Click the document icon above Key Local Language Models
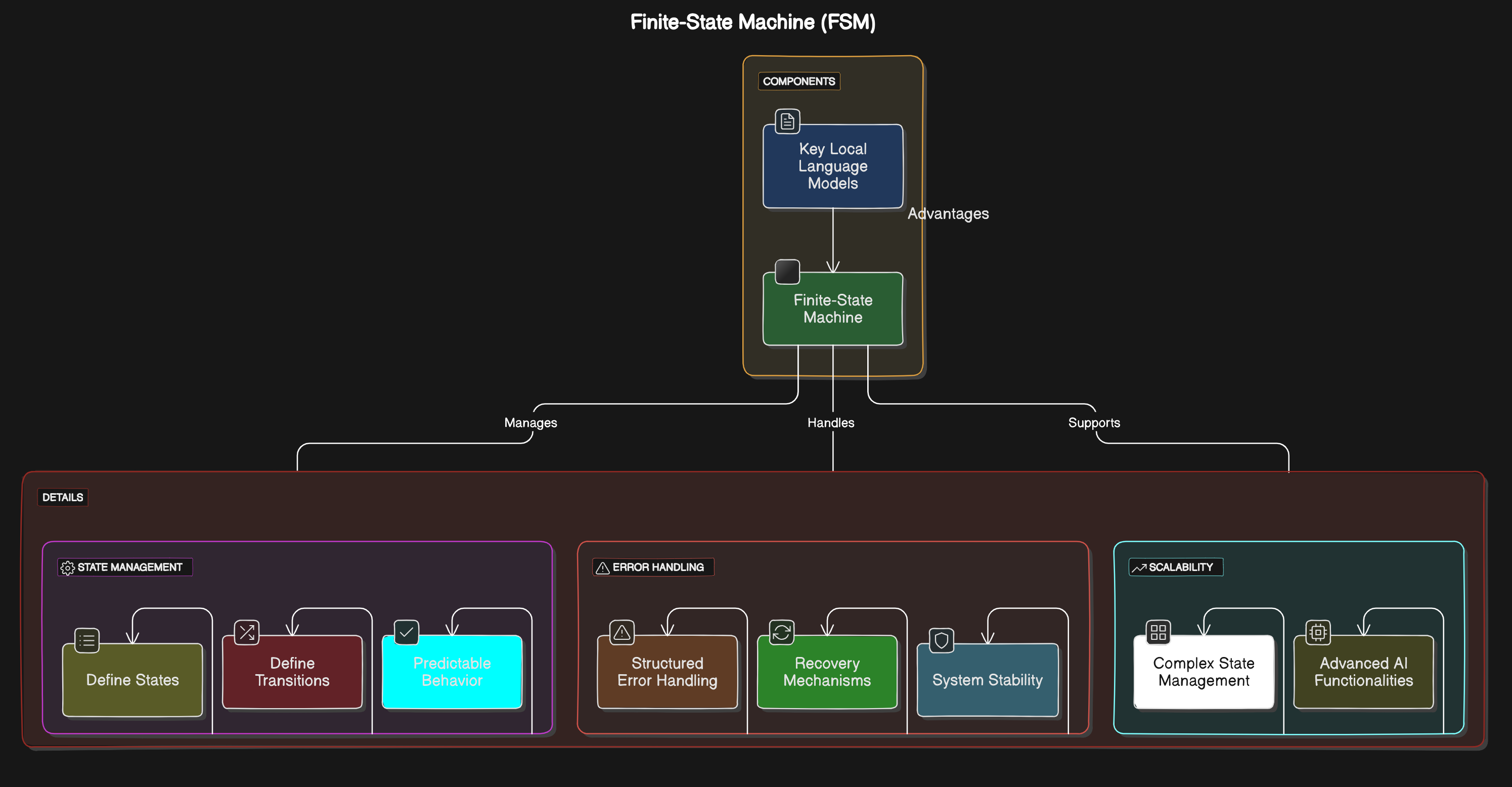This screenshot has width=1512, height=787. click(787, 121)
